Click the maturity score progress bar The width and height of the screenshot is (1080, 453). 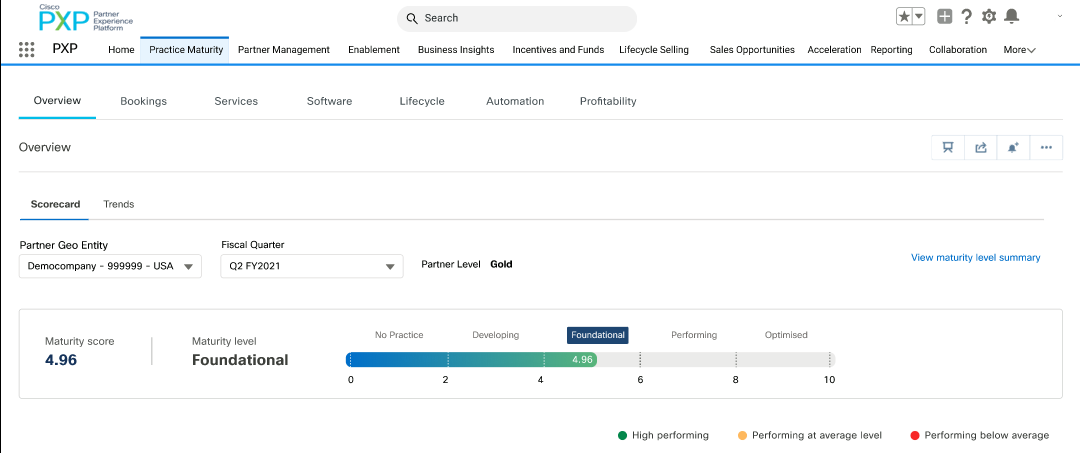(x=590, y=360)
